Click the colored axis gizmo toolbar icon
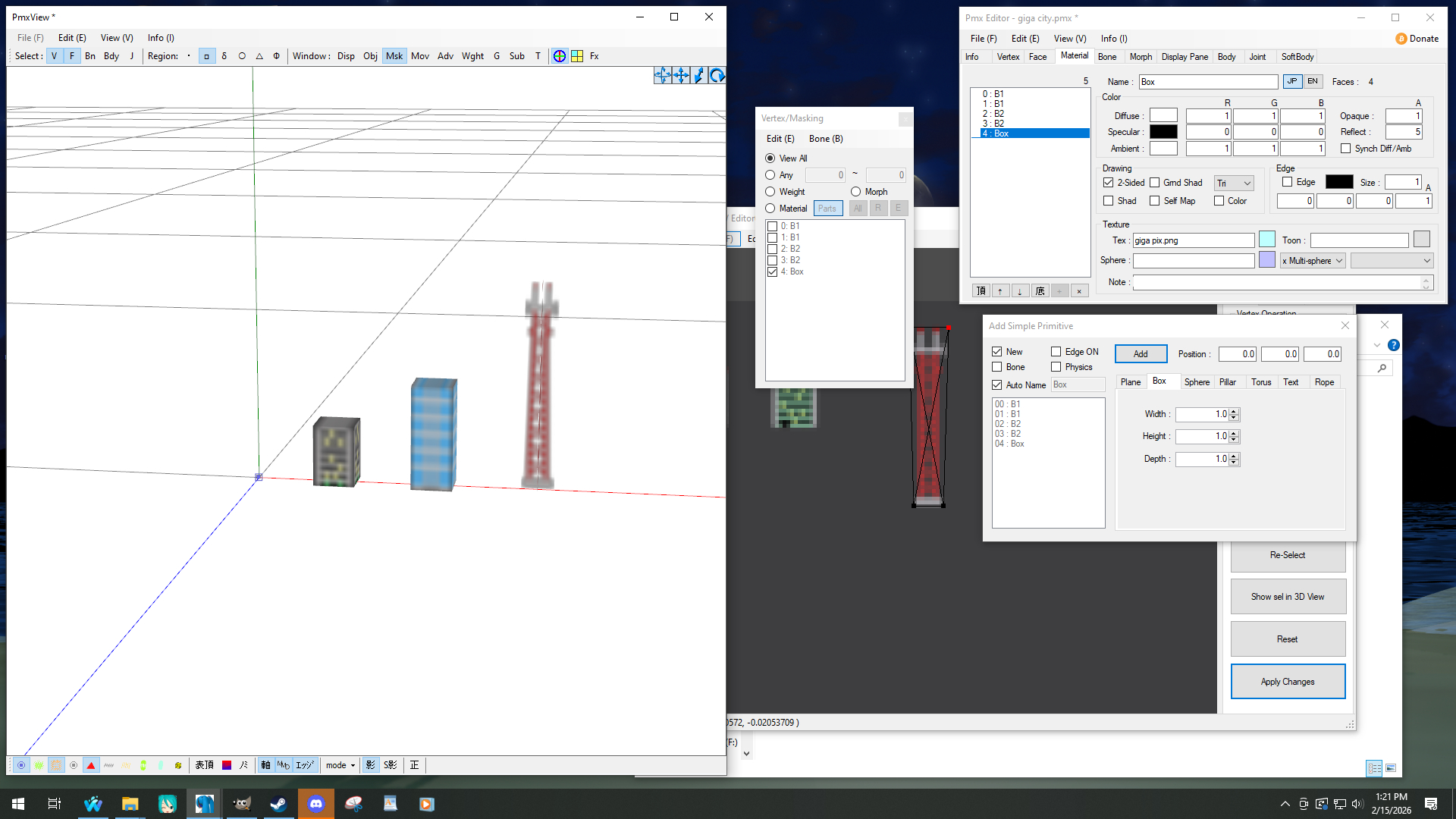This screenshot has height=819, width=1456. (x=560, y=56)
